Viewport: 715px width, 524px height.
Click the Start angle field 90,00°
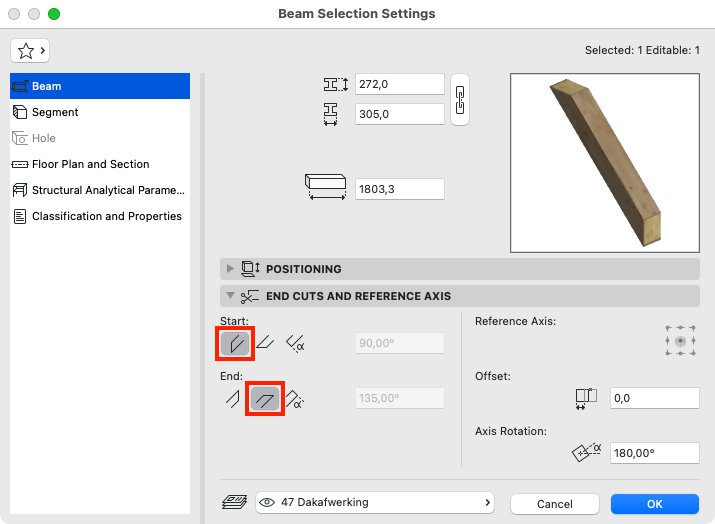[x=399, y=343]
